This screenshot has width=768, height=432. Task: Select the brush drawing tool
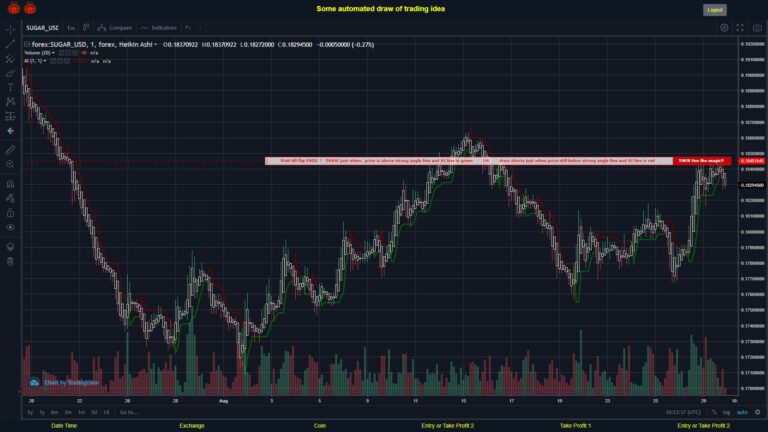(x=10, y=73)
